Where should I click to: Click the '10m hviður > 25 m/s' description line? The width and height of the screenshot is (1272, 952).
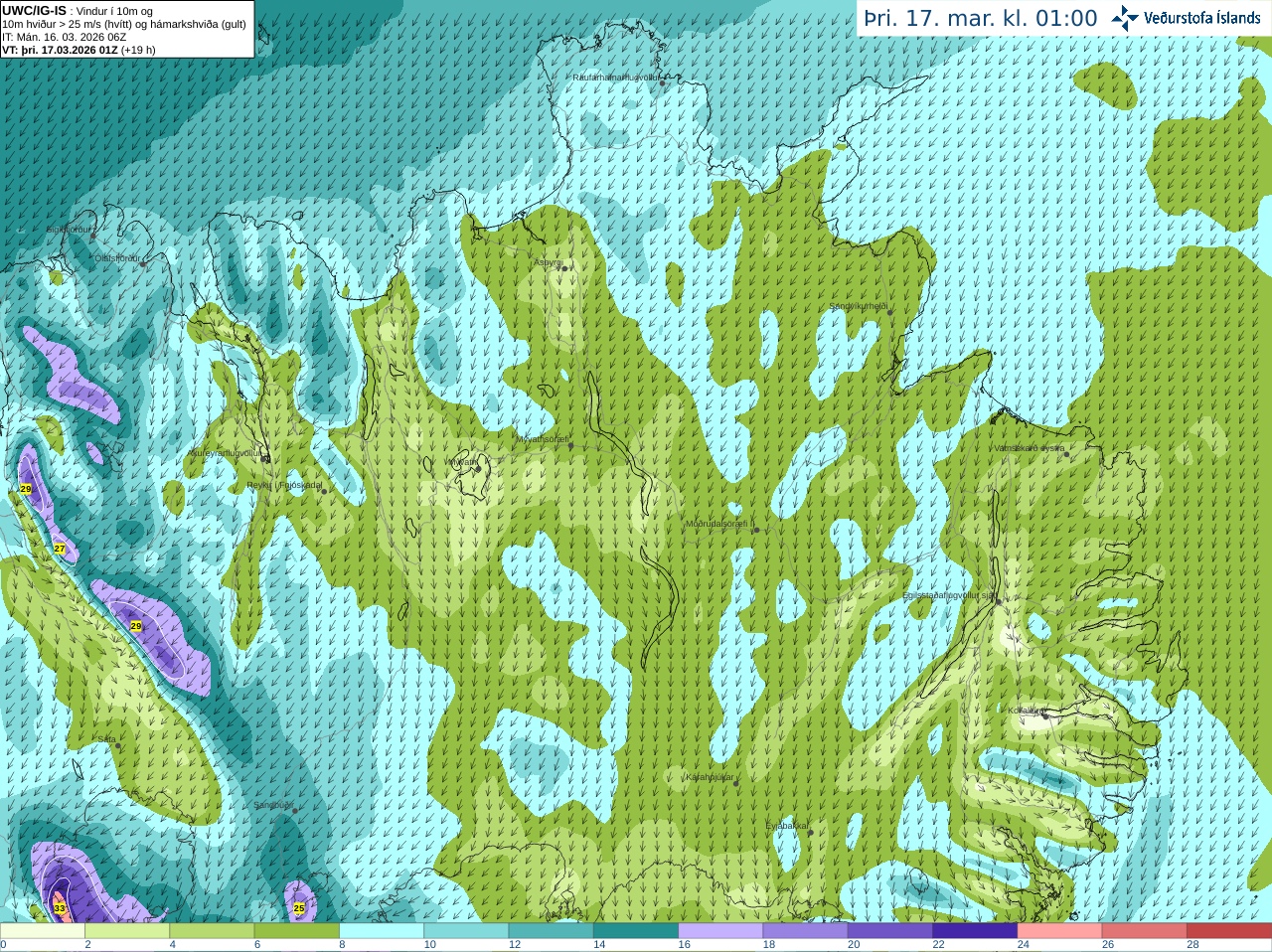click(x=123, y=24)
